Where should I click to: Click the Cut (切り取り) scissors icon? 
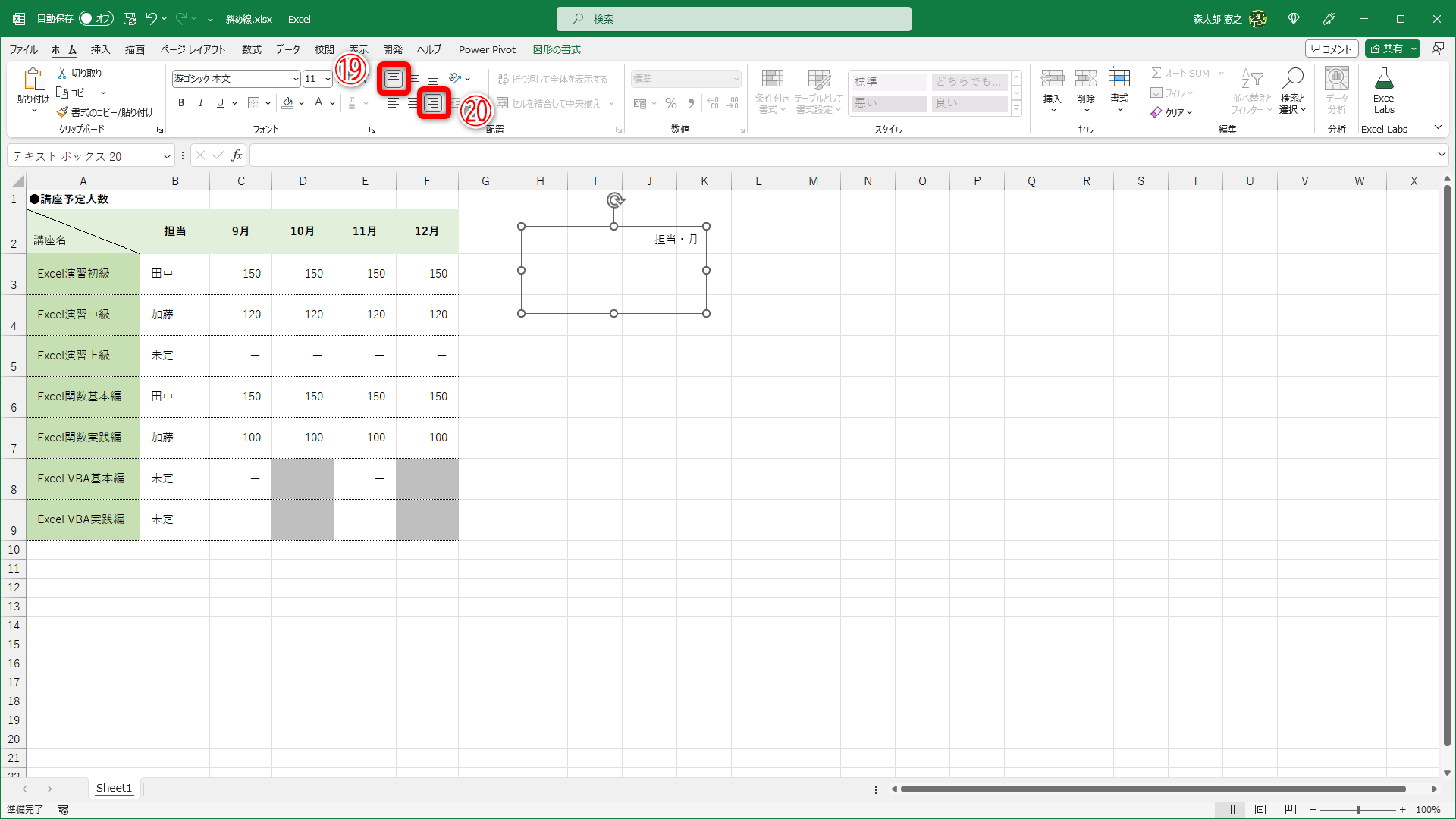(x=62, y=73)
